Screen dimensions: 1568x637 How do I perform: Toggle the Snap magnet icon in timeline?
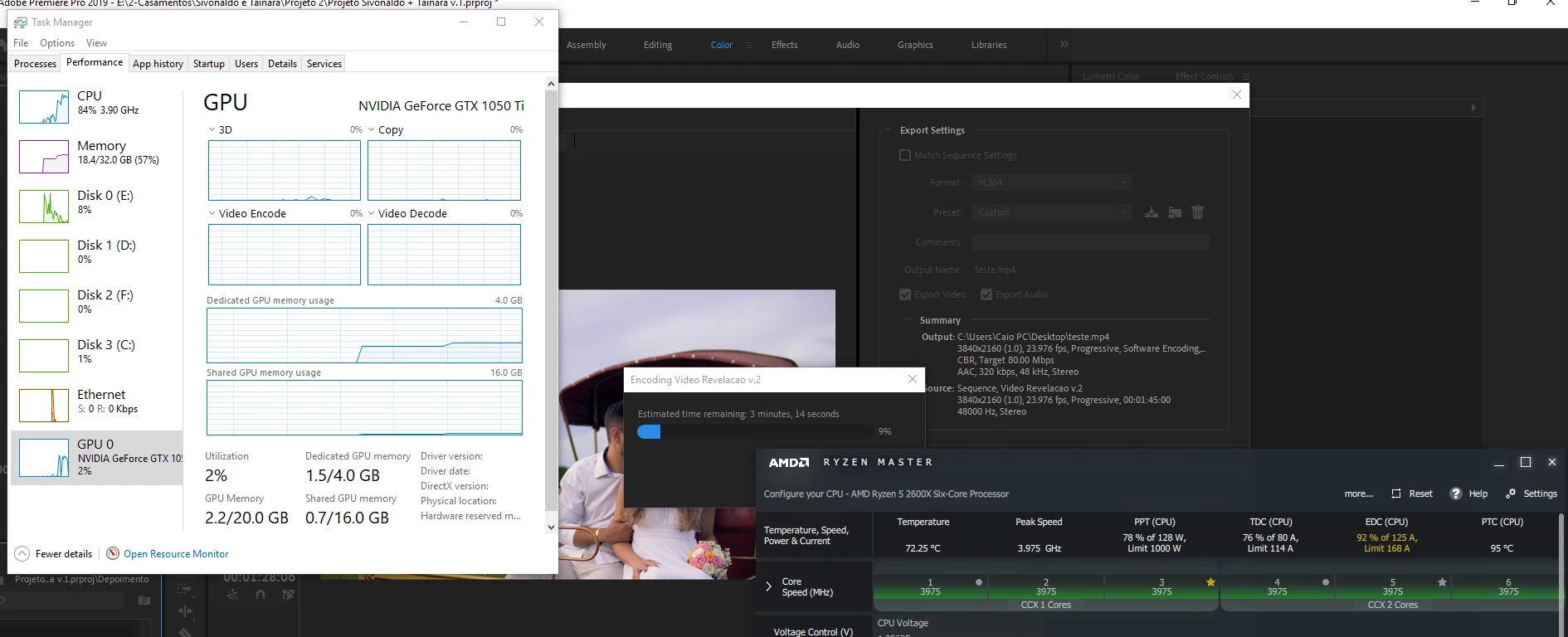pos(261,595)
